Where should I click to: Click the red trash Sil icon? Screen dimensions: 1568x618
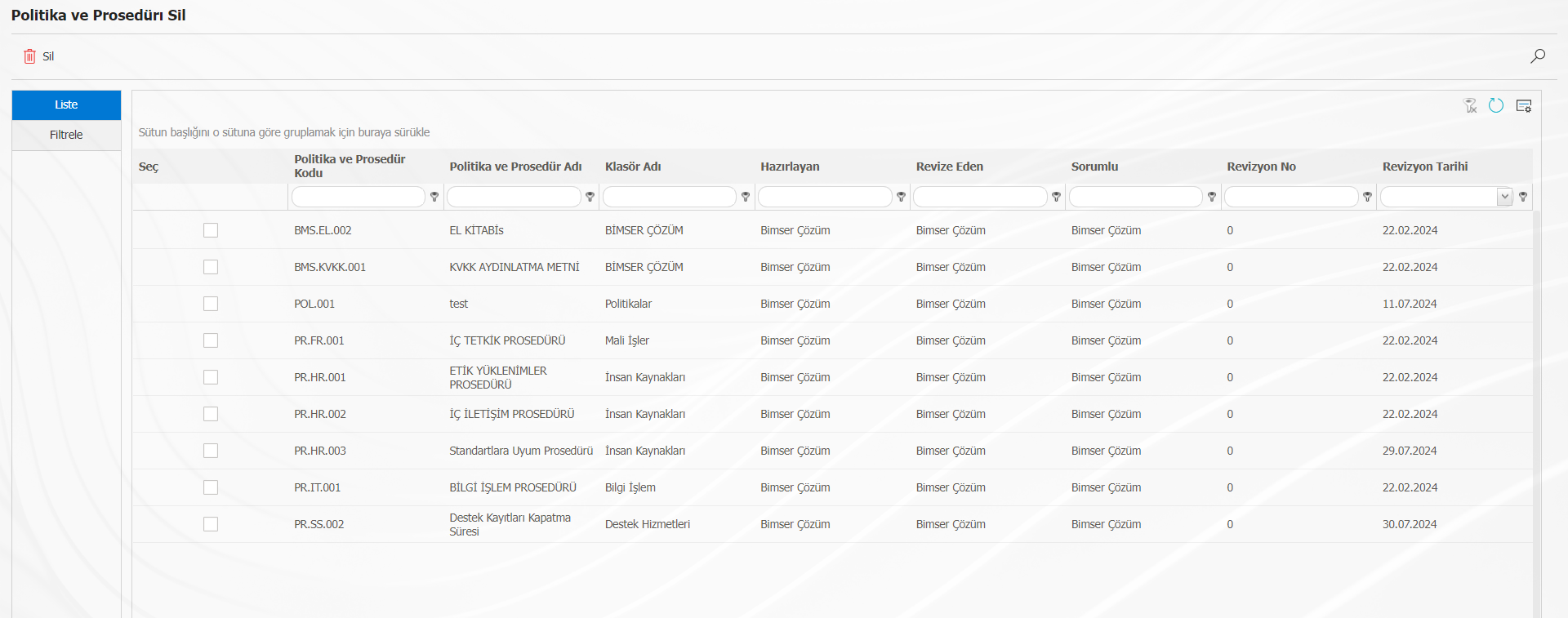(29, 56)
